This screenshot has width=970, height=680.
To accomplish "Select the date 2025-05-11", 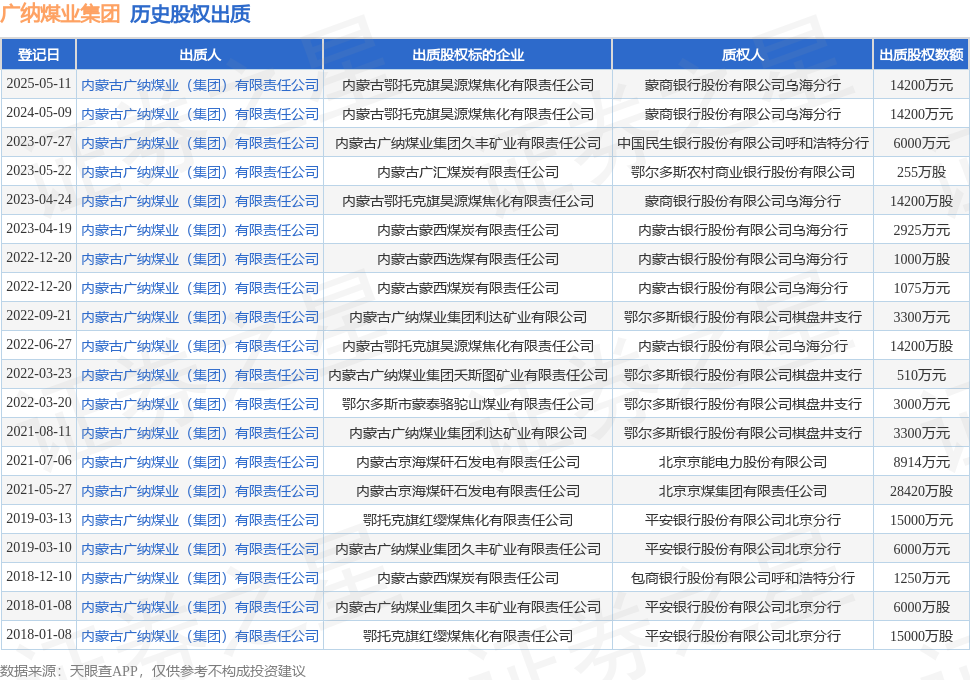I will pos(38,84).
